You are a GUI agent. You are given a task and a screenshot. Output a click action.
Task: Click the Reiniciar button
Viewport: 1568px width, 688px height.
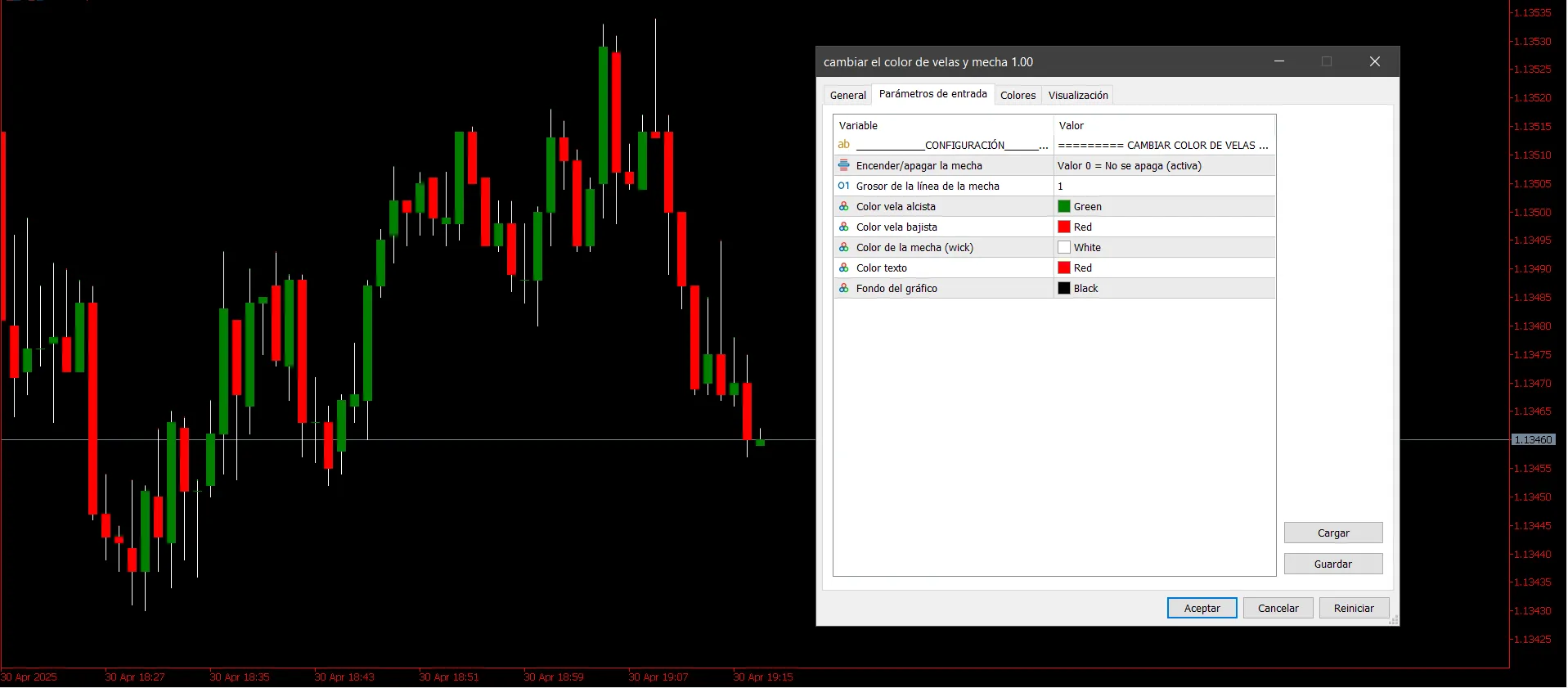(1353, 608)
